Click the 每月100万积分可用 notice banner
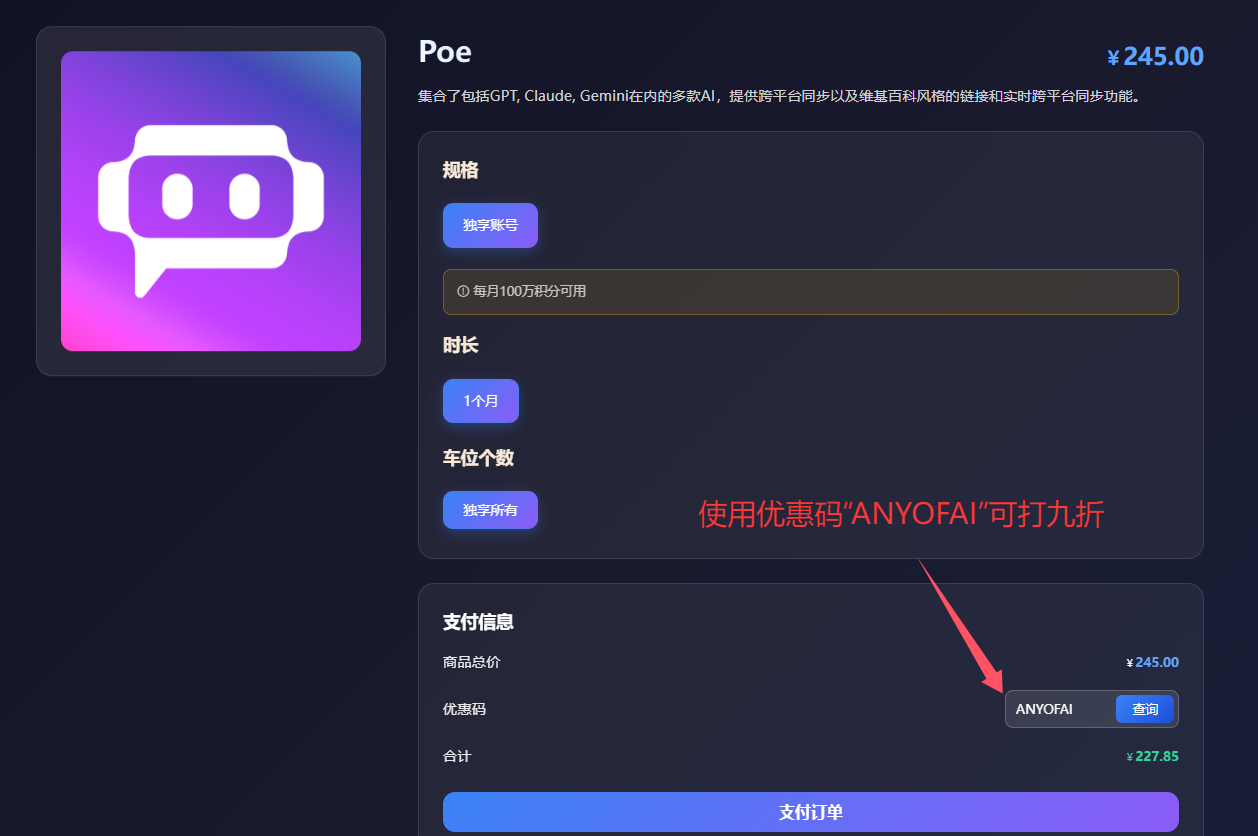This screenshot has width=1258, height=836. coord(810,292)
